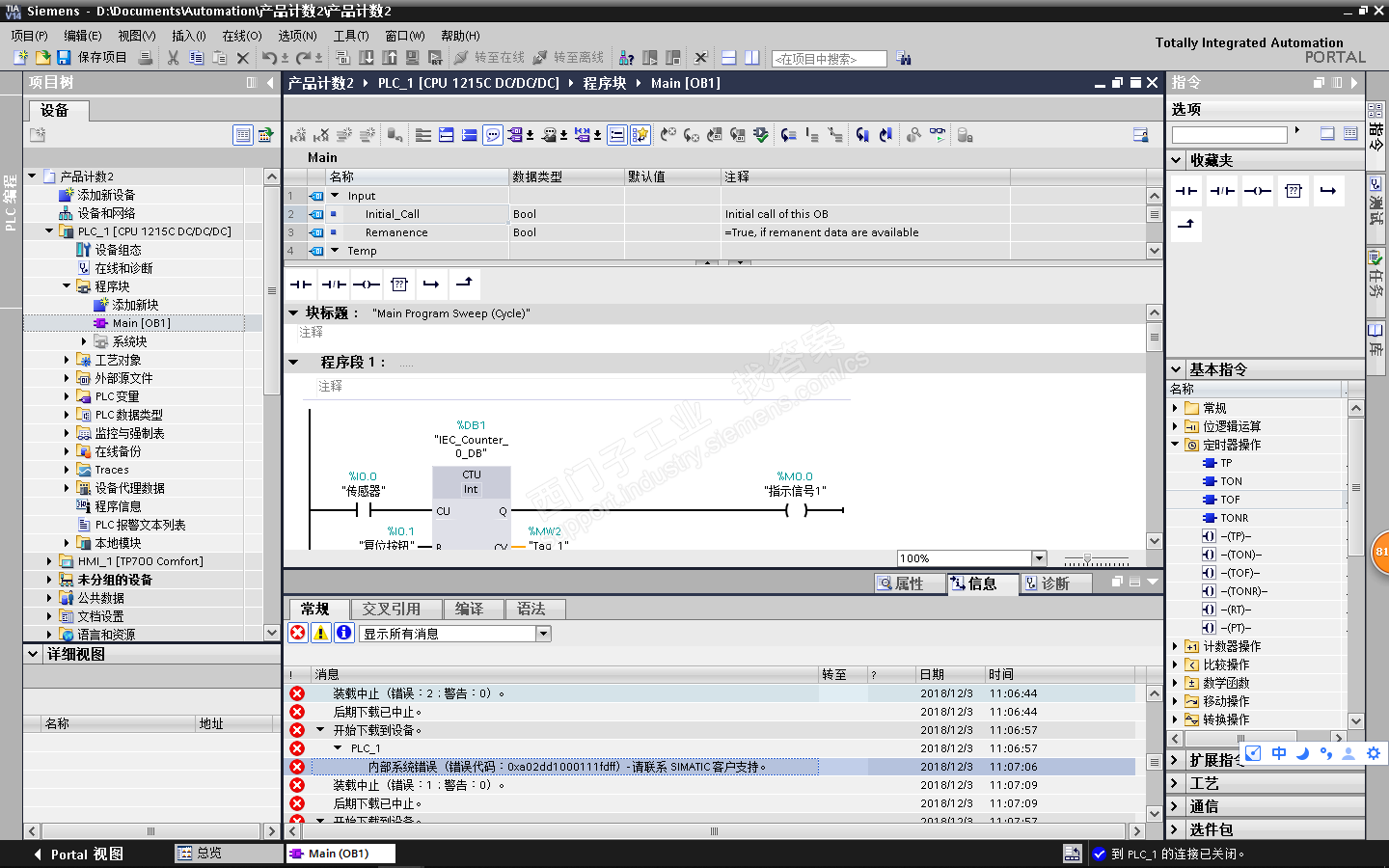Click the open project folder icon

coord(42,58)
